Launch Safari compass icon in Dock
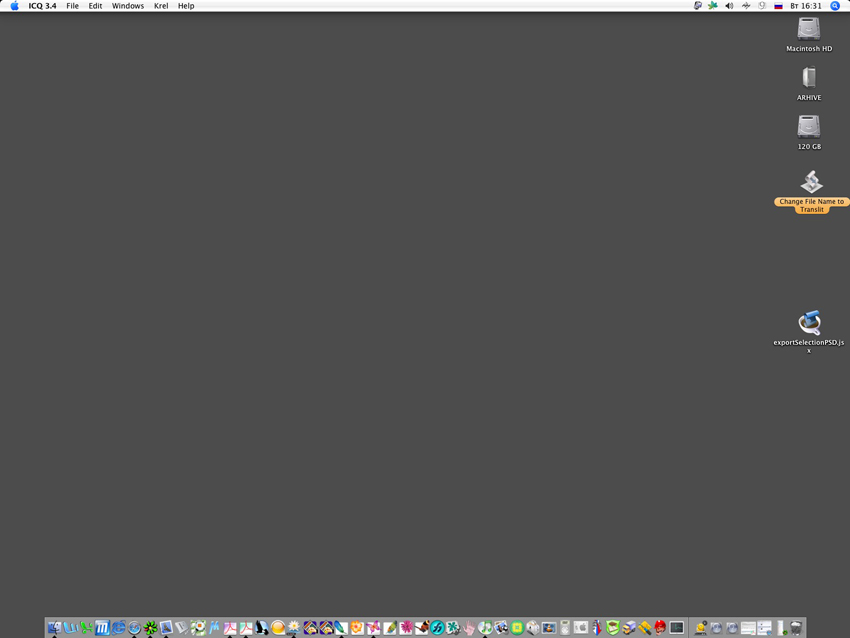Image resolution: width=850 pixels, height=638 pixels. click(x=134, y=628)
